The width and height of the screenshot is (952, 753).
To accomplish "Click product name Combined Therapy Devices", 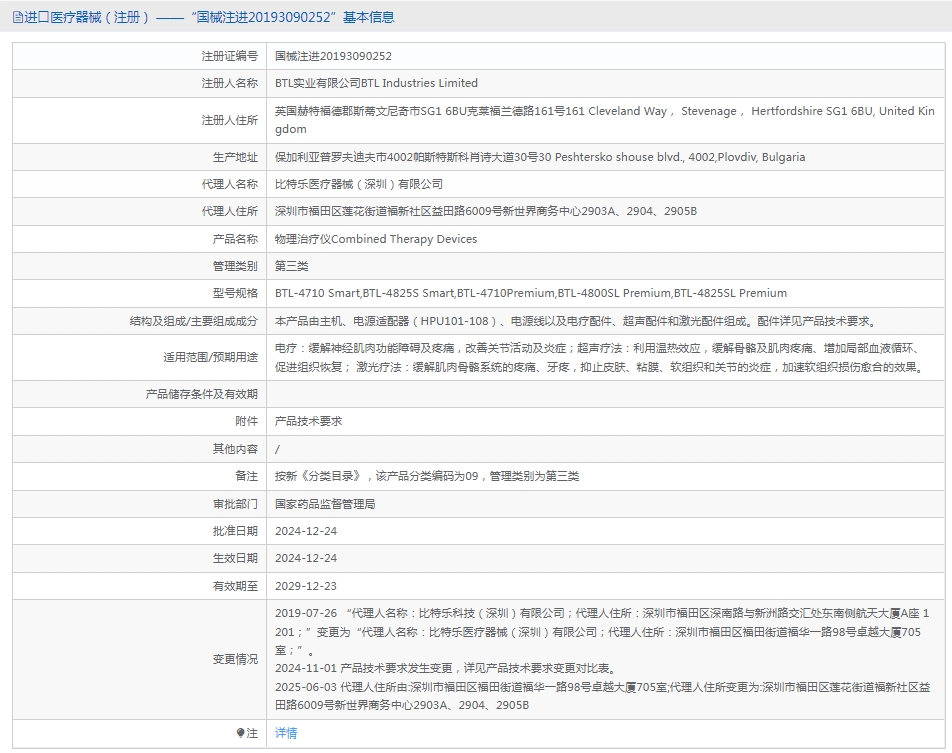I will [x=376, y=239].
